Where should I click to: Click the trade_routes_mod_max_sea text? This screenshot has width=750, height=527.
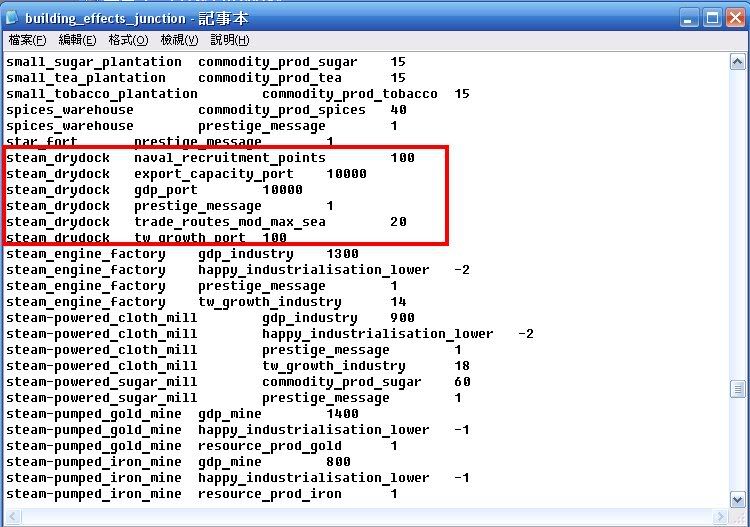(230, 222)
